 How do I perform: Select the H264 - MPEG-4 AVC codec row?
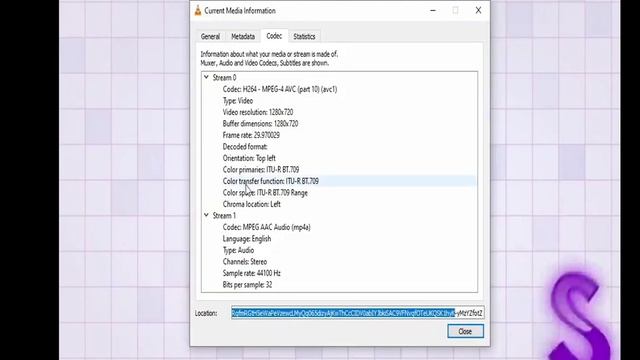280,89
